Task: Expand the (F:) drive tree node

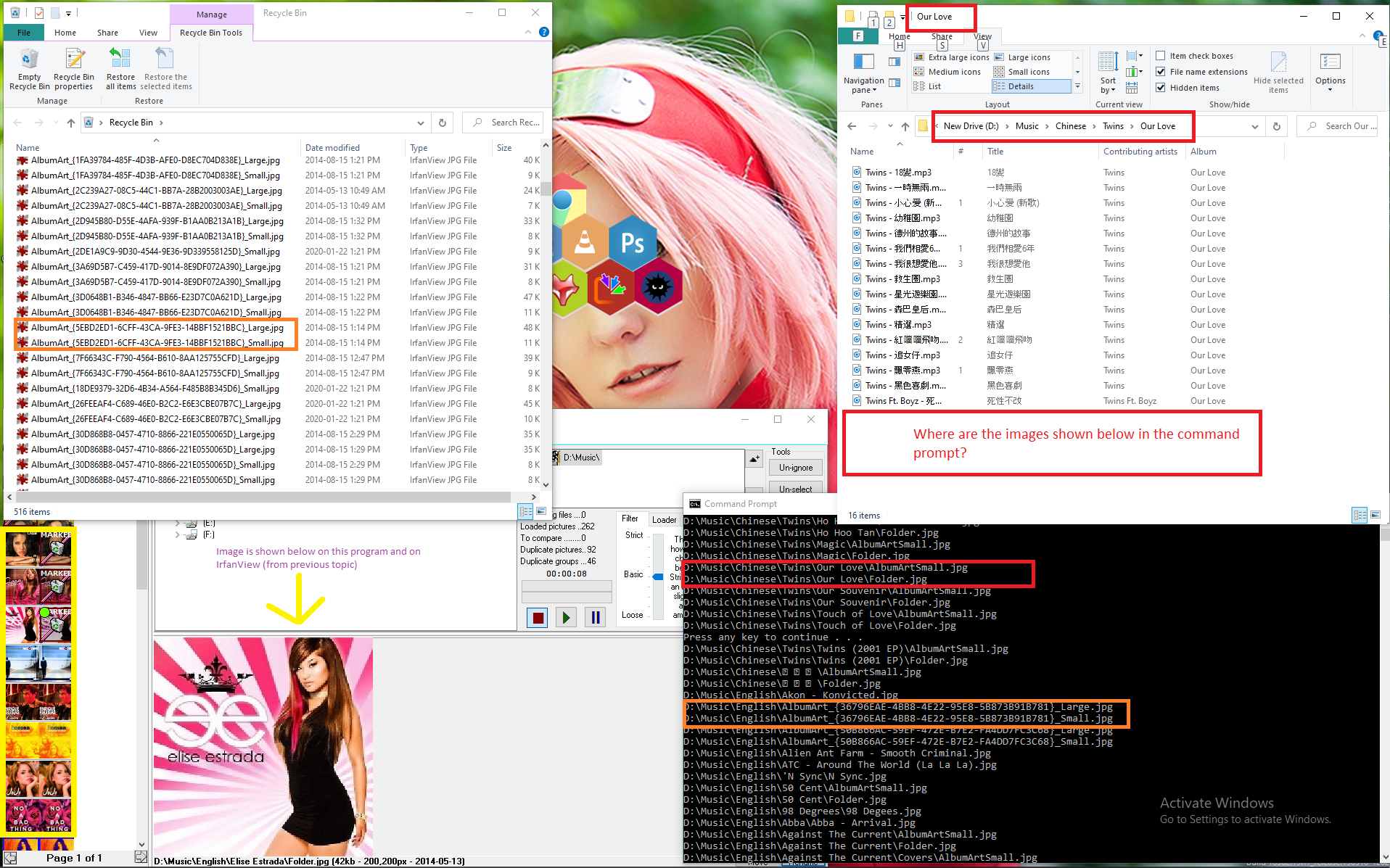Action: (178, 534)
